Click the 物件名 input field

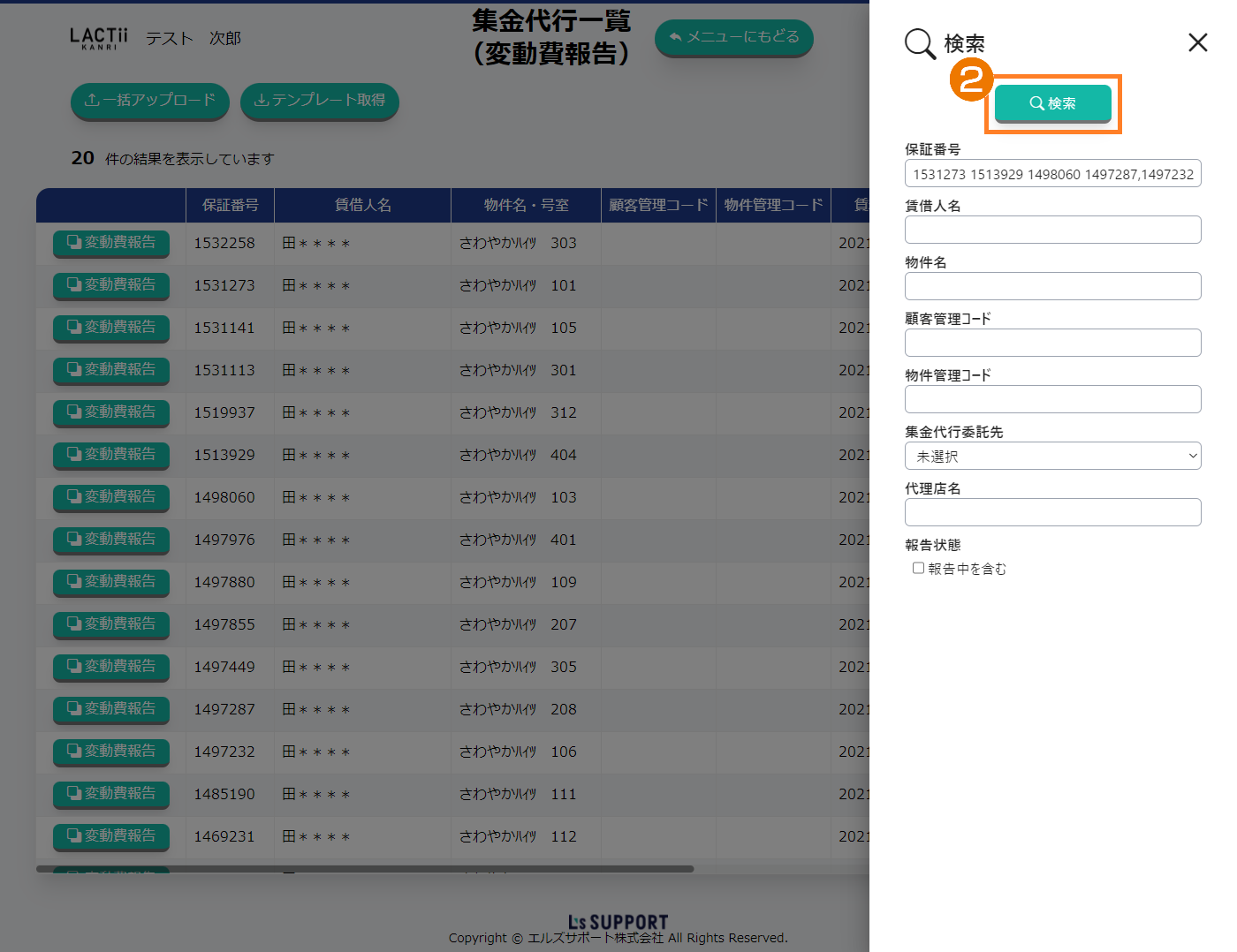pos(1052,286)
